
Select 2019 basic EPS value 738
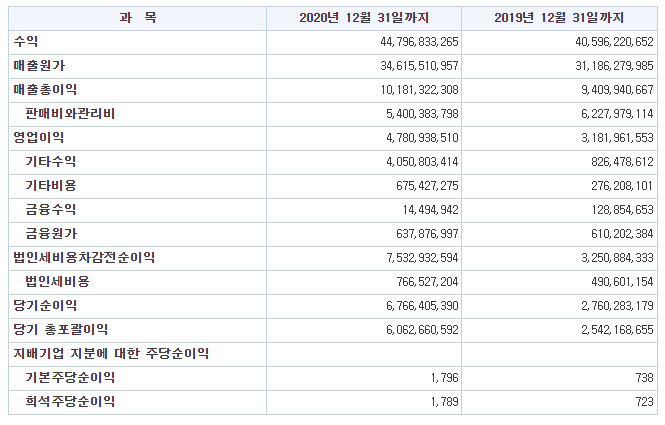tap(644, 377)
